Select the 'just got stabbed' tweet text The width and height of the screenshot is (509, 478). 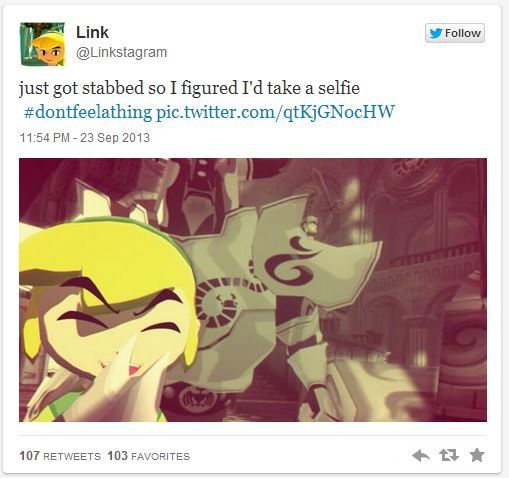[189, 88]
